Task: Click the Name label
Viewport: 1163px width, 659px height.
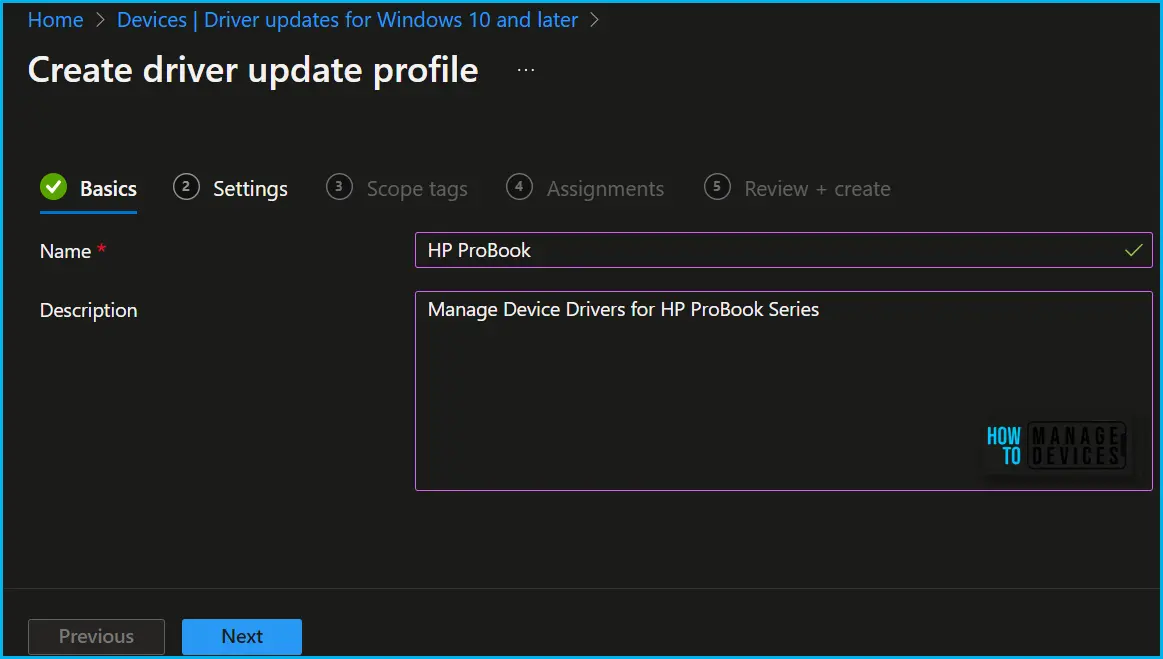Action: [65, 251]
